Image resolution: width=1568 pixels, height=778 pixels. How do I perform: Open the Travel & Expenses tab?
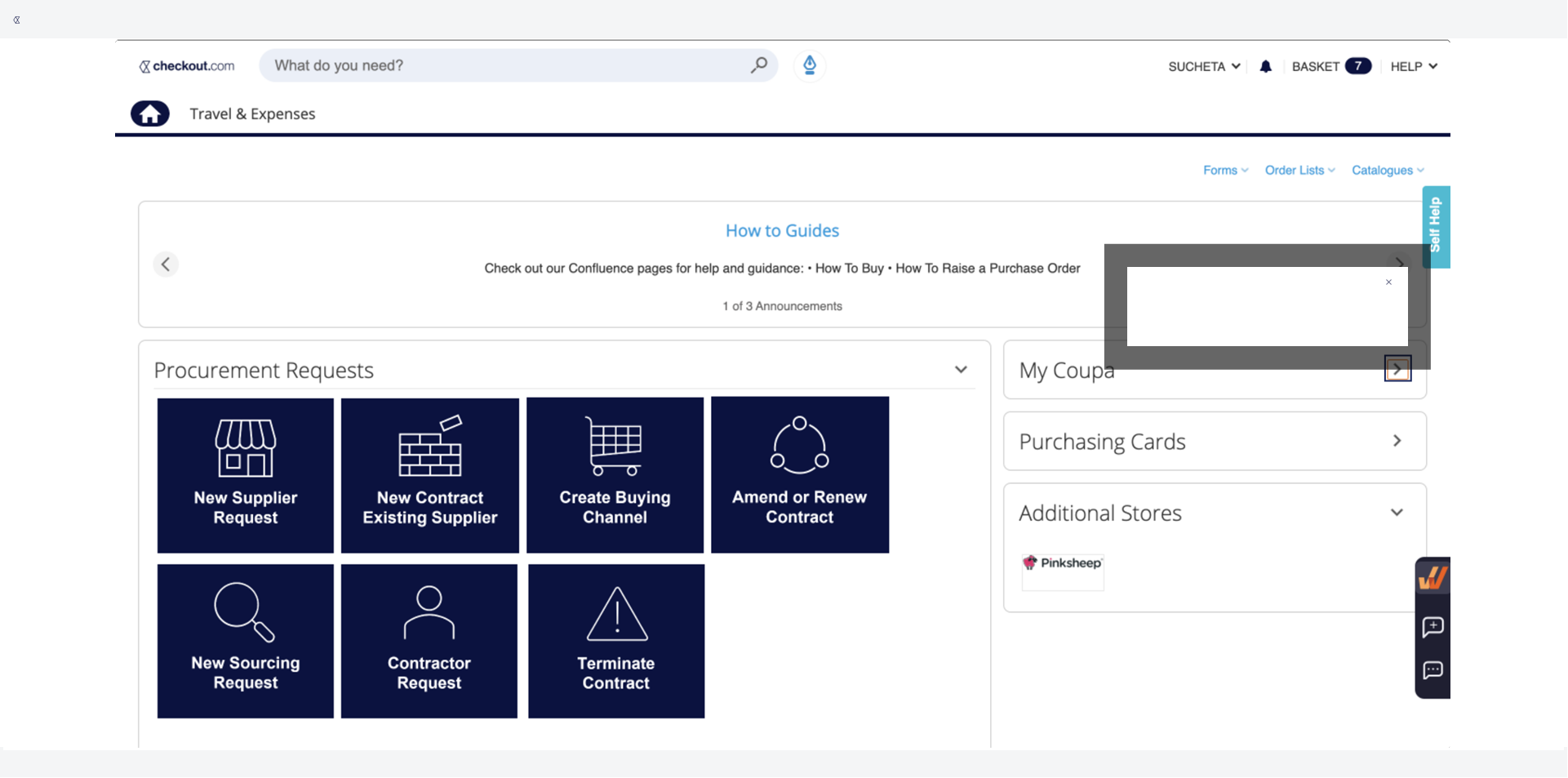pos(252,114)
